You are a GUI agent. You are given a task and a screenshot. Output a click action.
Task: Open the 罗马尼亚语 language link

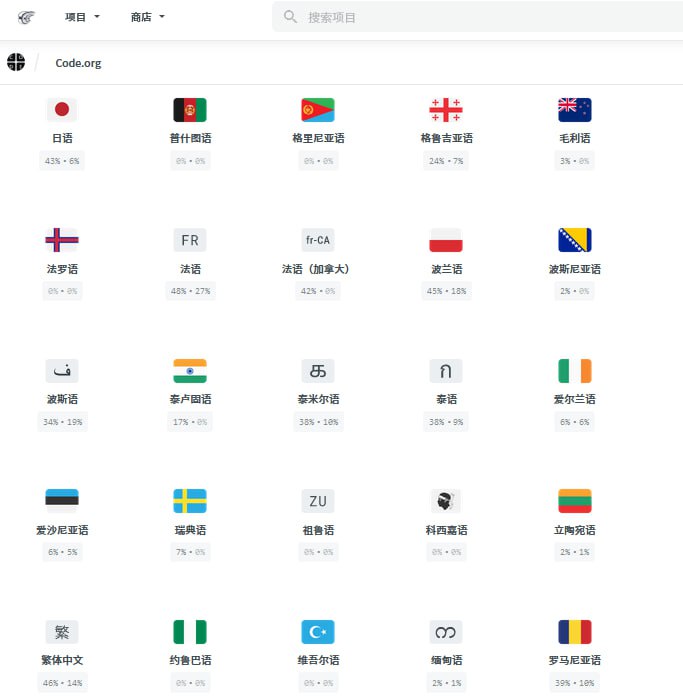click(x=575, y=660)
